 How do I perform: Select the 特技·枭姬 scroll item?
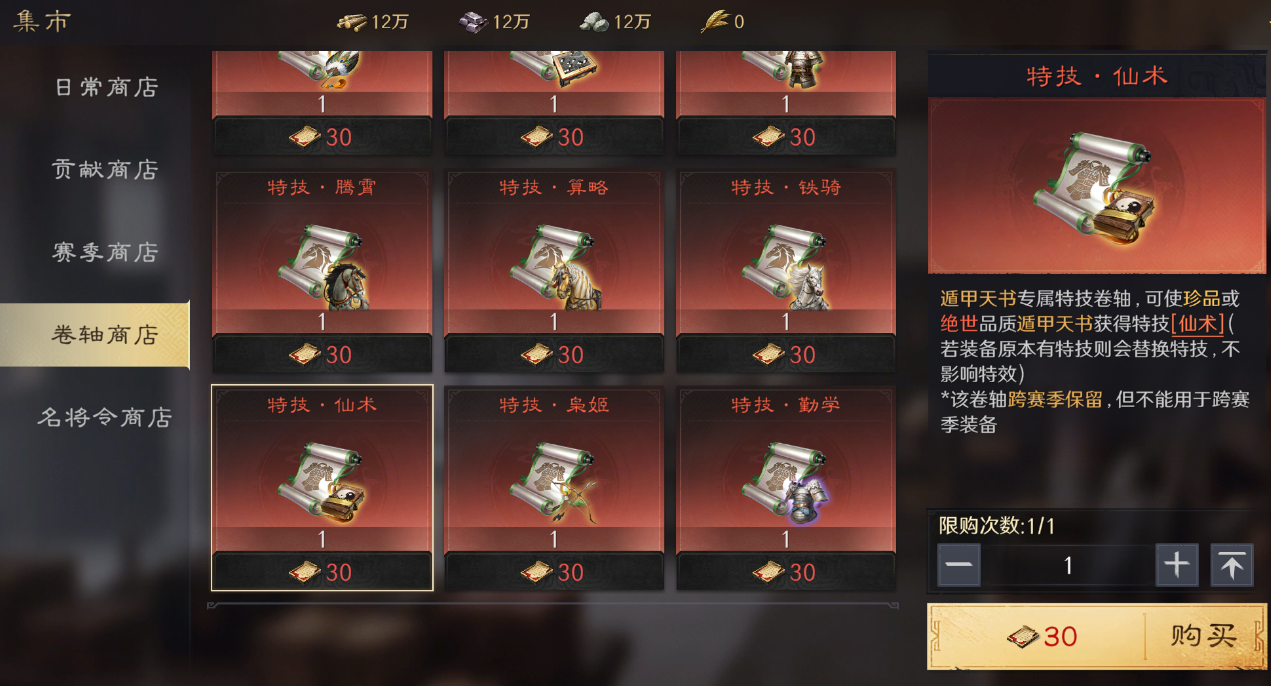click(554, 487)
